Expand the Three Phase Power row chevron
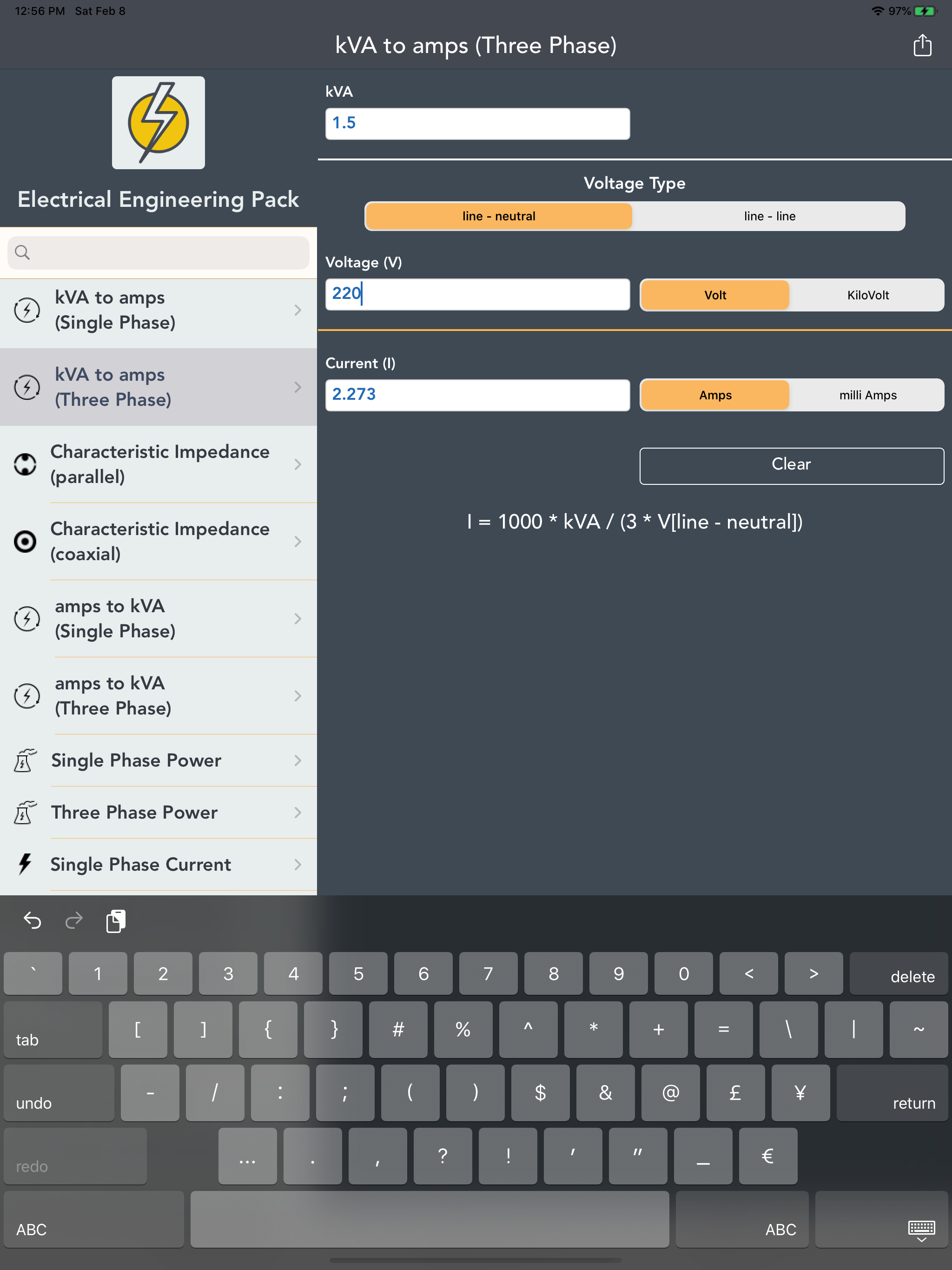This screenshot has width=952, height=1270. point(297,813)
